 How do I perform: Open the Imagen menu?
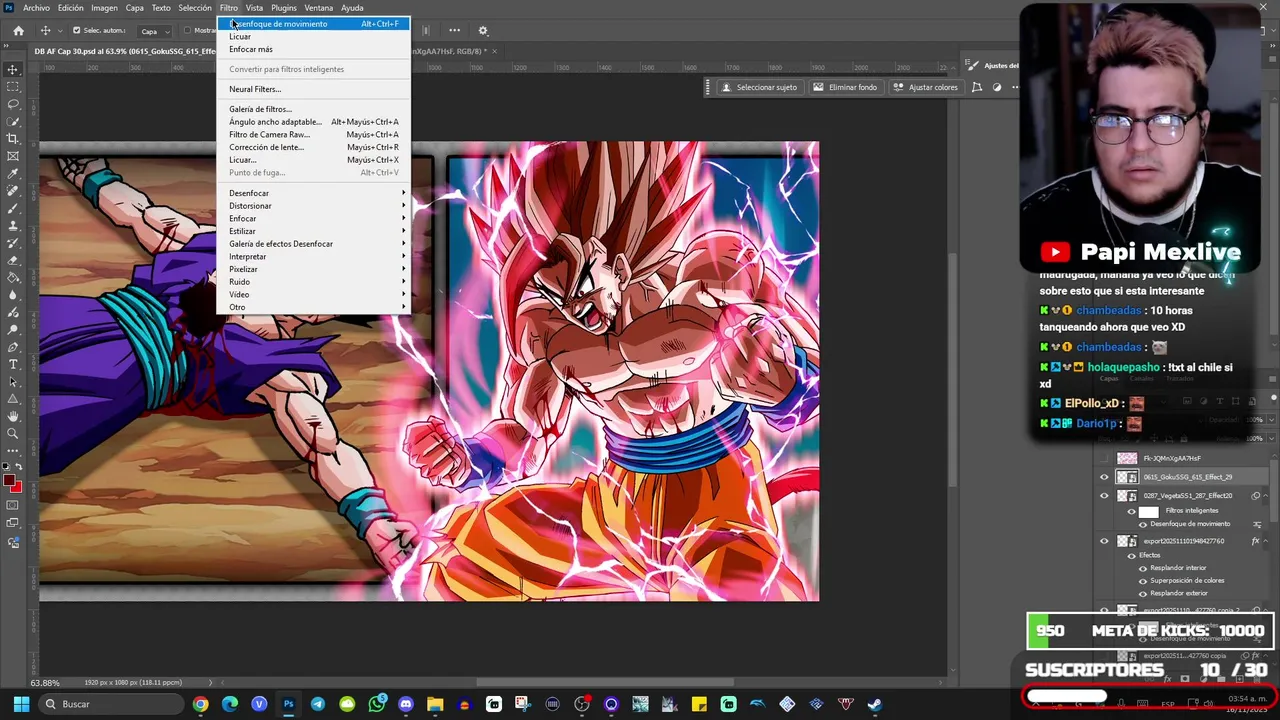pos(104,8)
